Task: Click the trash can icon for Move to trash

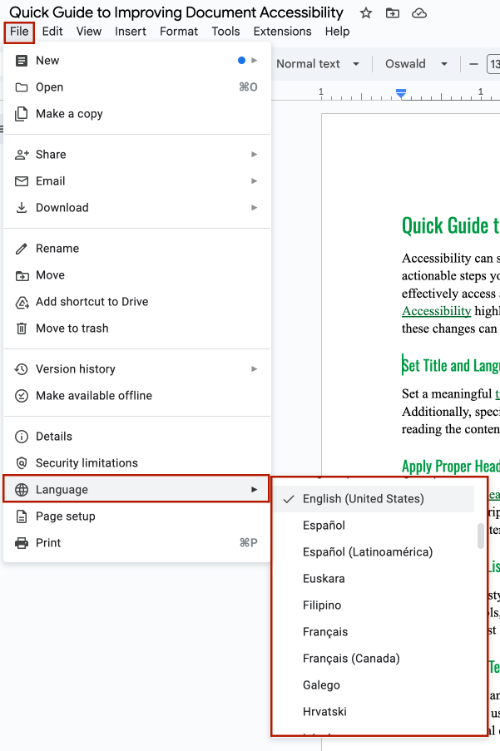Action: point(22,329)
